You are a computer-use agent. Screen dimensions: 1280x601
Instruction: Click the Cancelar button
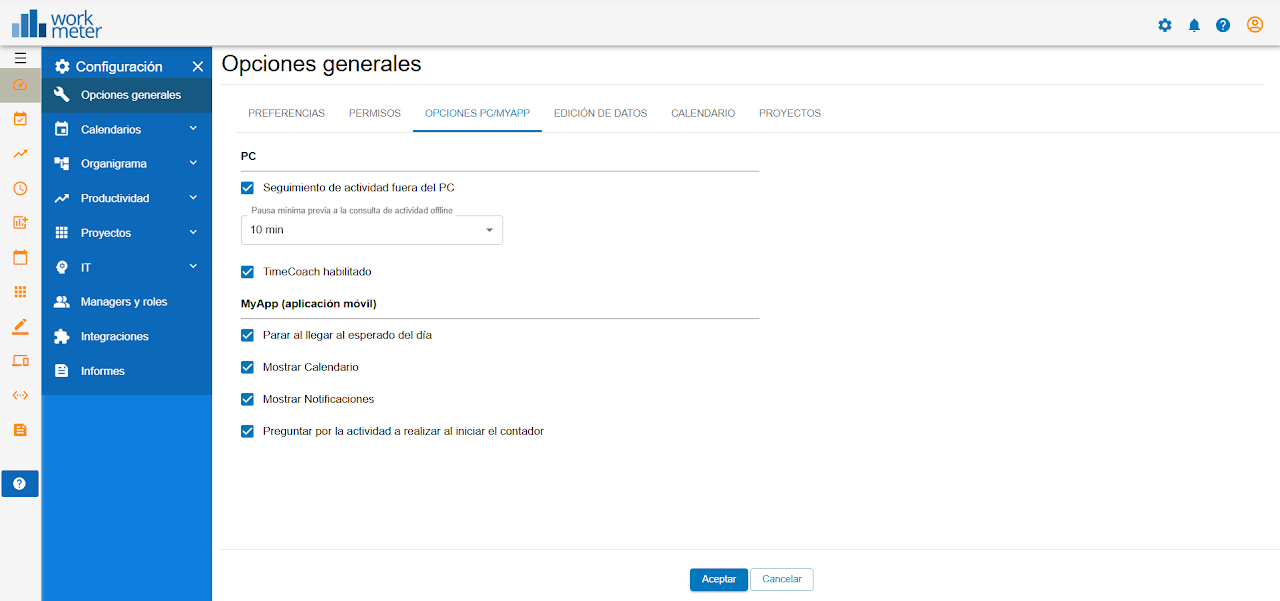click(782, 579)
